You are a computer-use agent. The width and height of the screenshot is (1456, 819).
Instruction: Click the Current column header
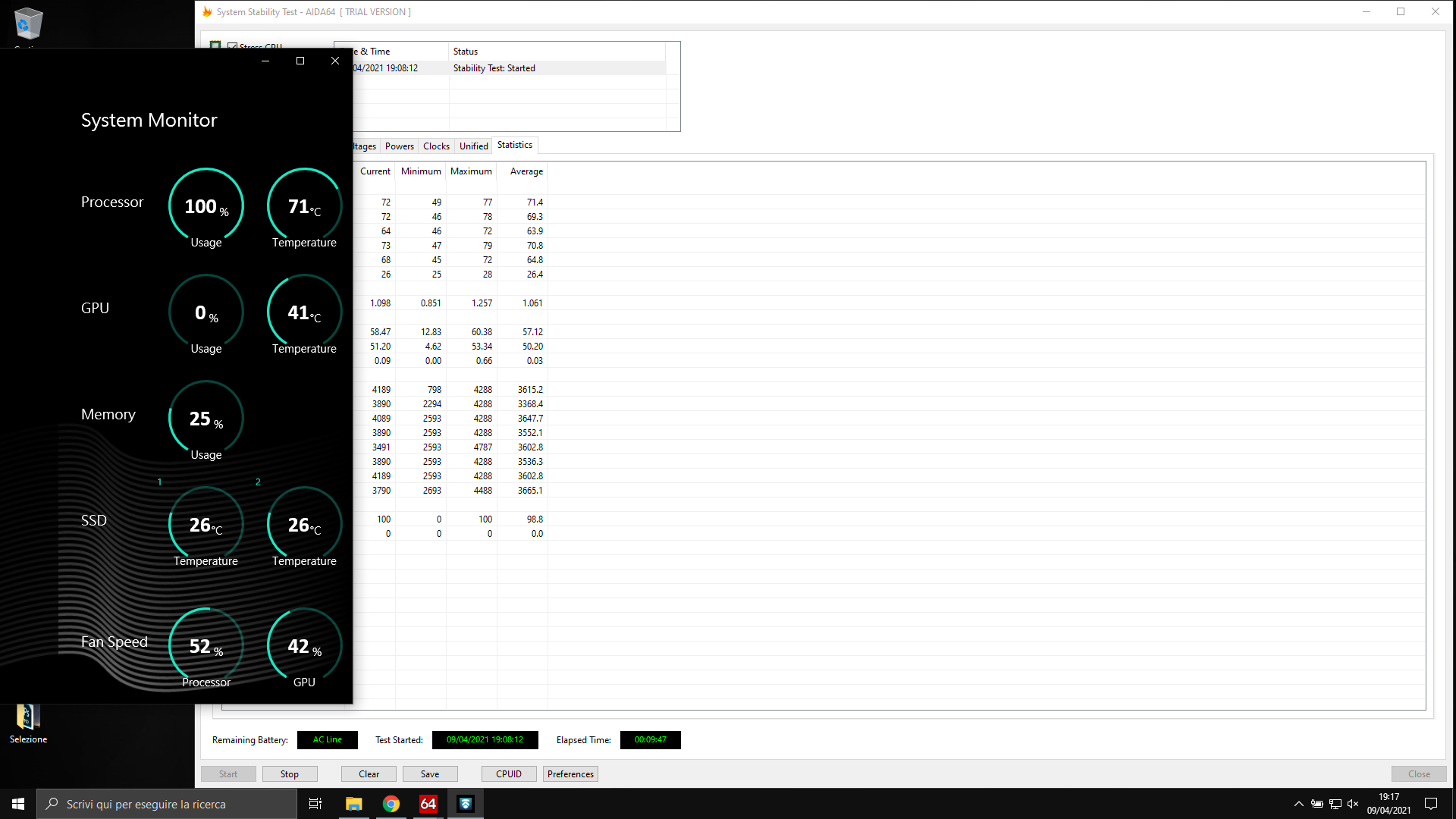tap(375, 171)
